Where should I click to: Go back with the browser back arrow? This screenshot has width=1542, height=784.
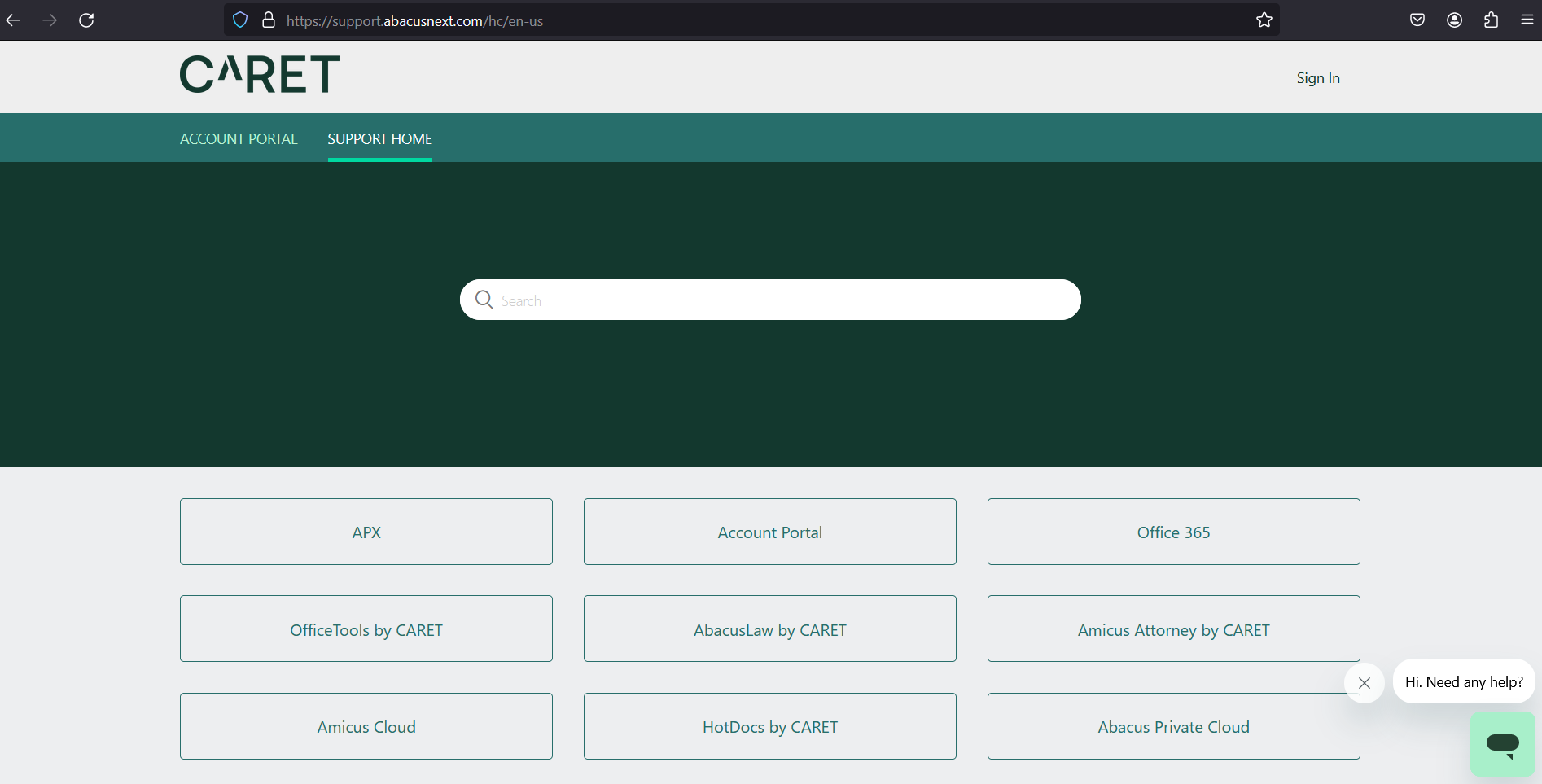coord(14,20)
